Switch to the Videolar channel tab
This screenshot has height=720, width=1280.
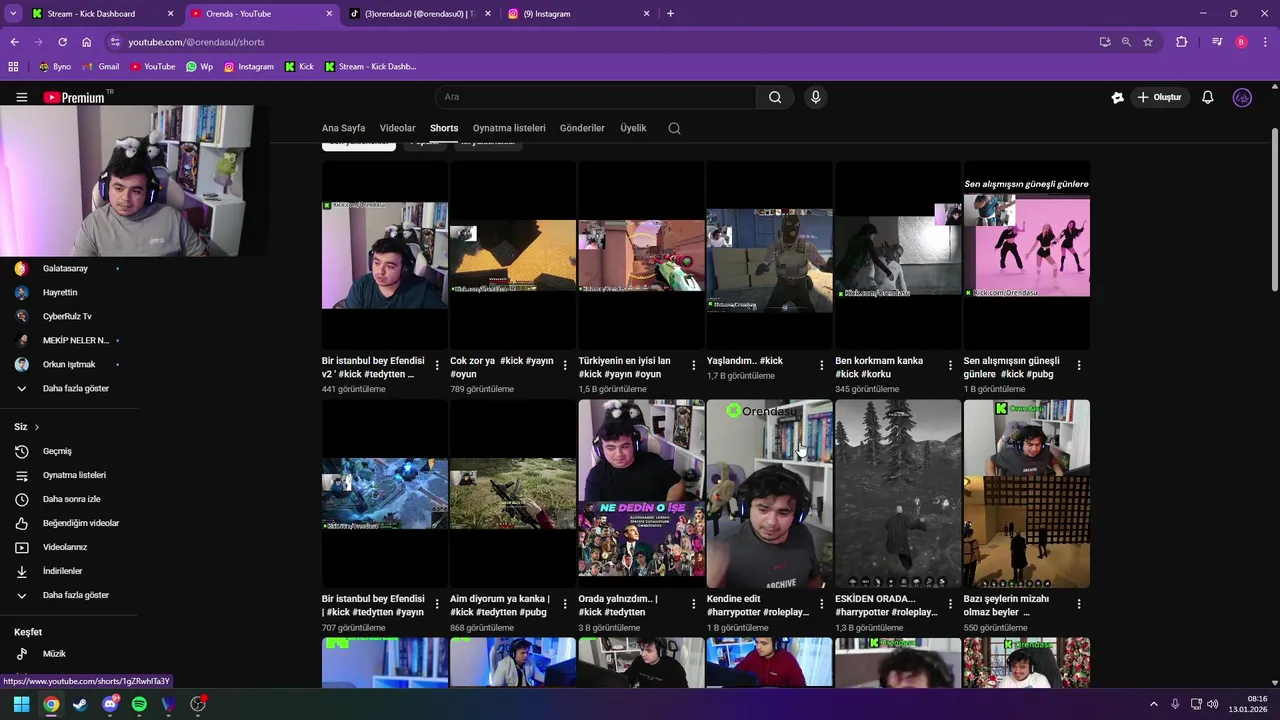[397, 128]
